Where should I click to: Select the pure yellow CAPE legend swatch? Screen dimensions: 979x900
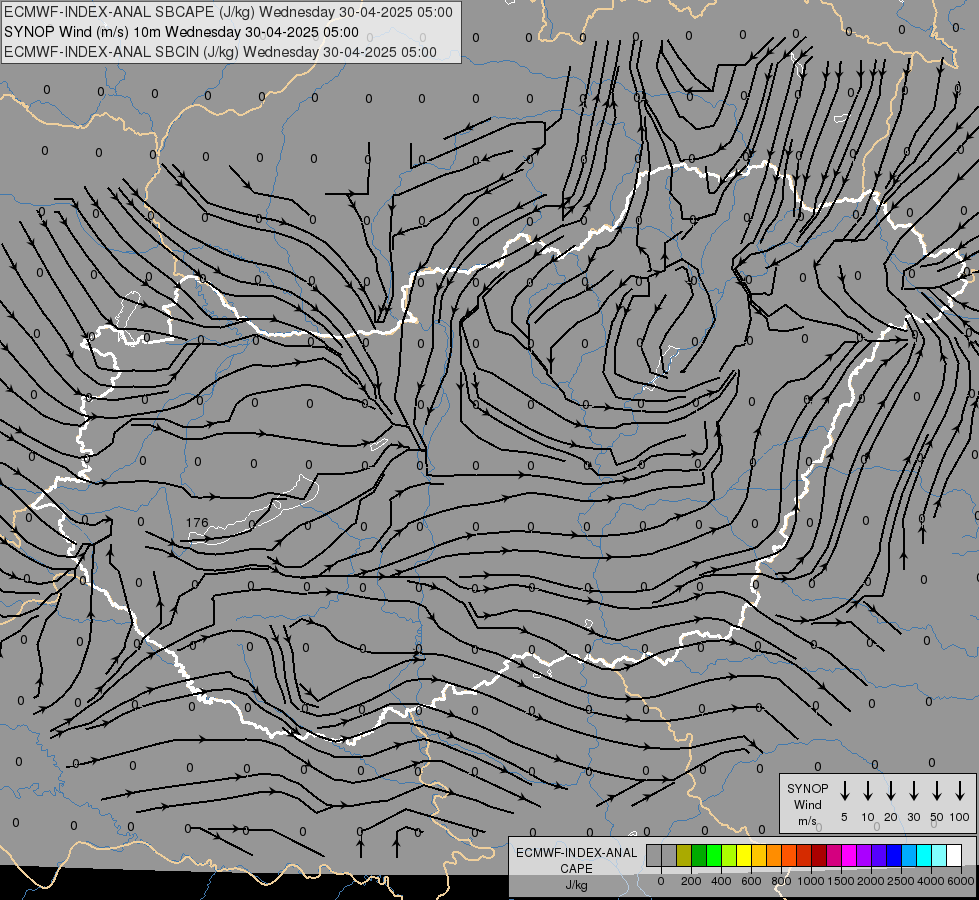click(744, 855)
